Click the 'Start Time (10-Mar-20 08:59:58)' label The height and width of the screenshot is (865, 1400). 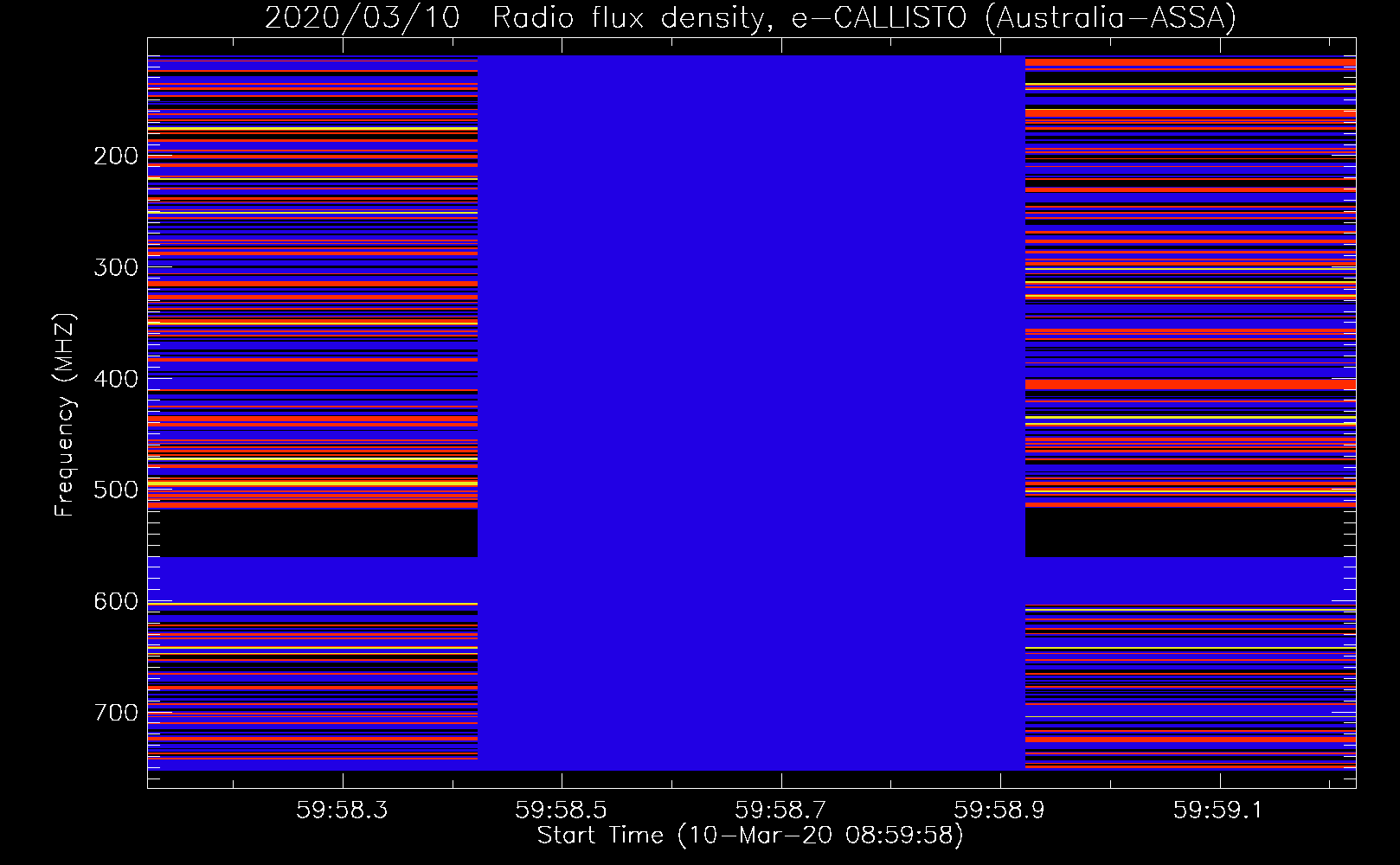pos(750,836)
